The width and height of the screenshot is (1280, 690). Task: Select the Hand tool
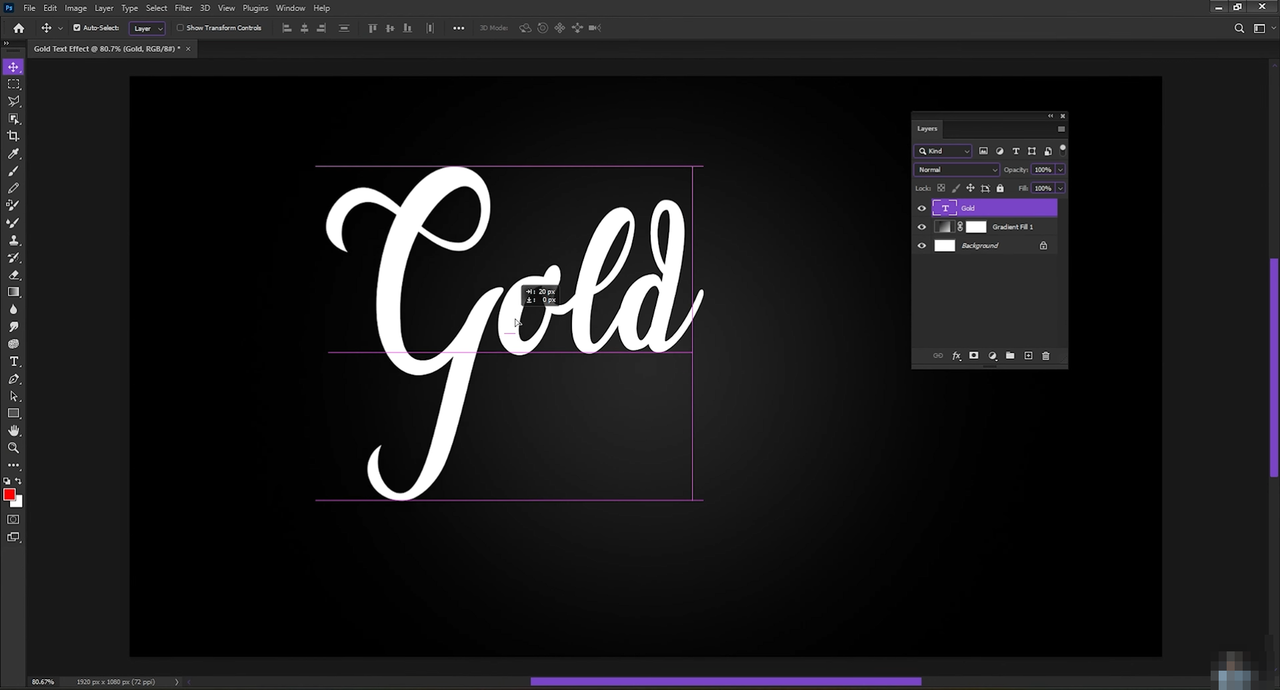[x=13, y=431]
